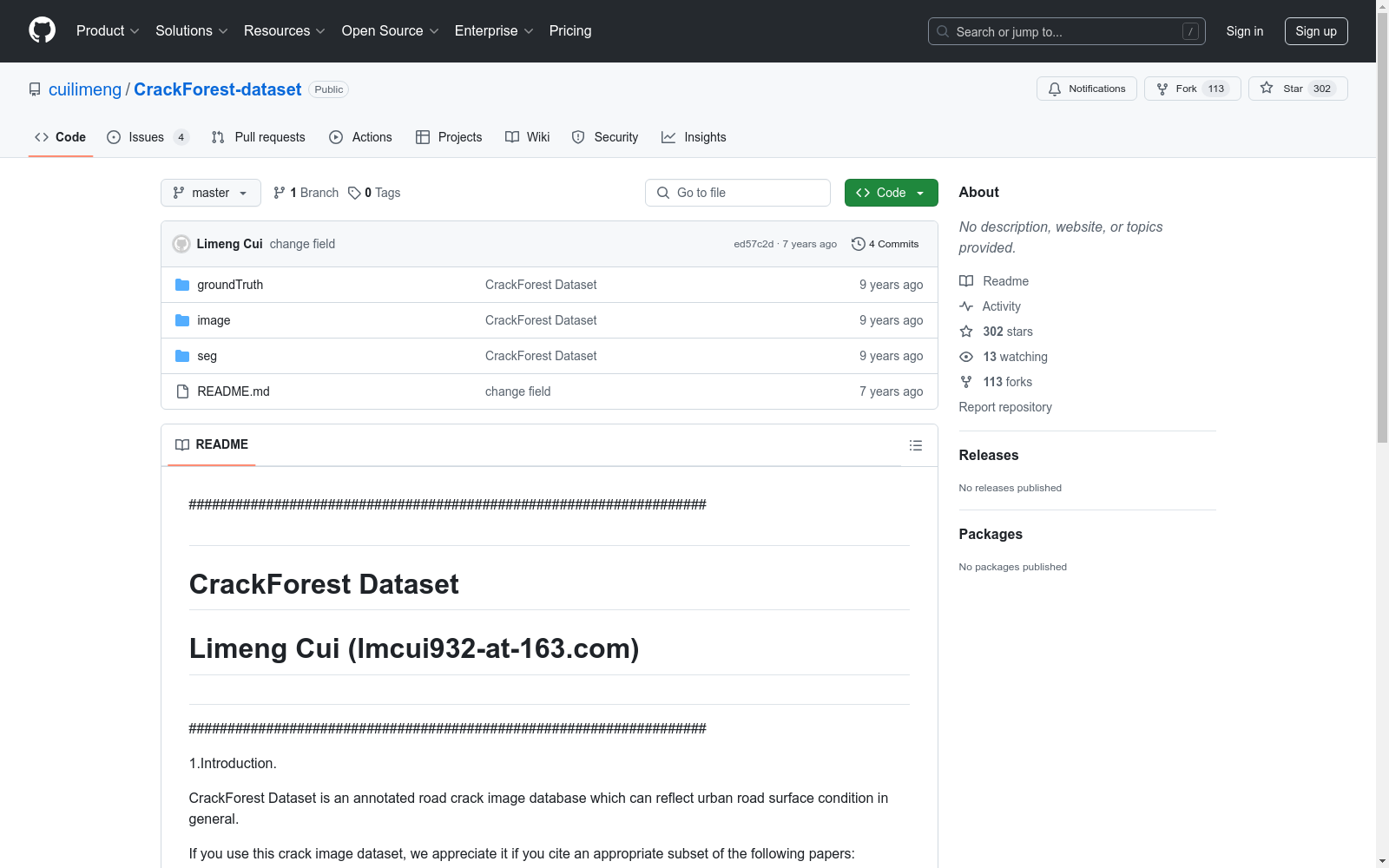View 302 stars link

[x=996, y=332]
